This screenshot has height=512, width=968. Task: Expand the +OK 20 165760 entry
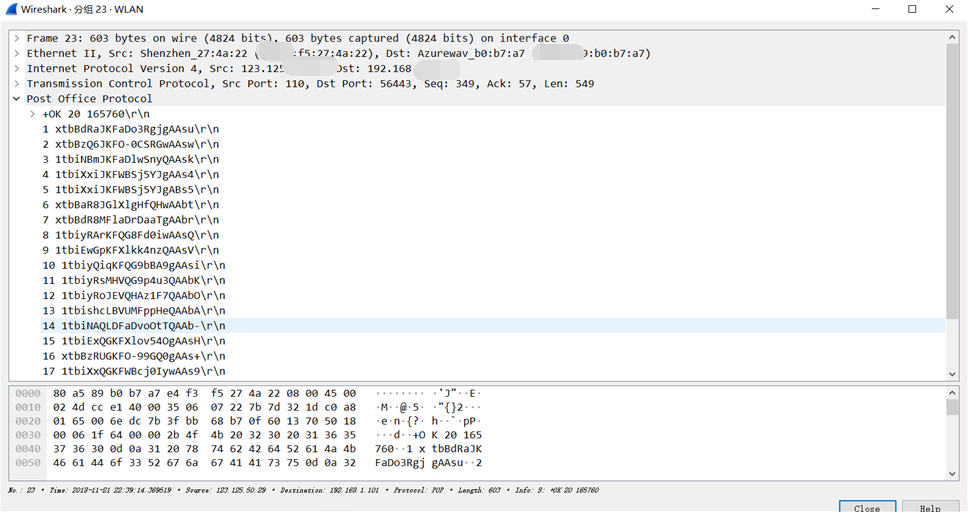pos(32,114)
